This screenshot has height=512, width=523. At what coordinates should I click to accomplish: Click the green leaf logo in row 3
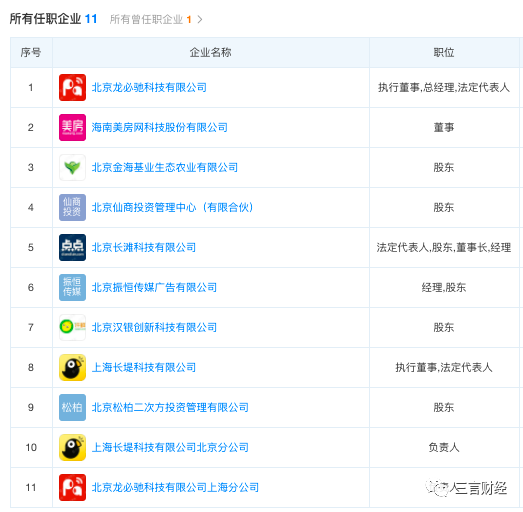[72, 167]
